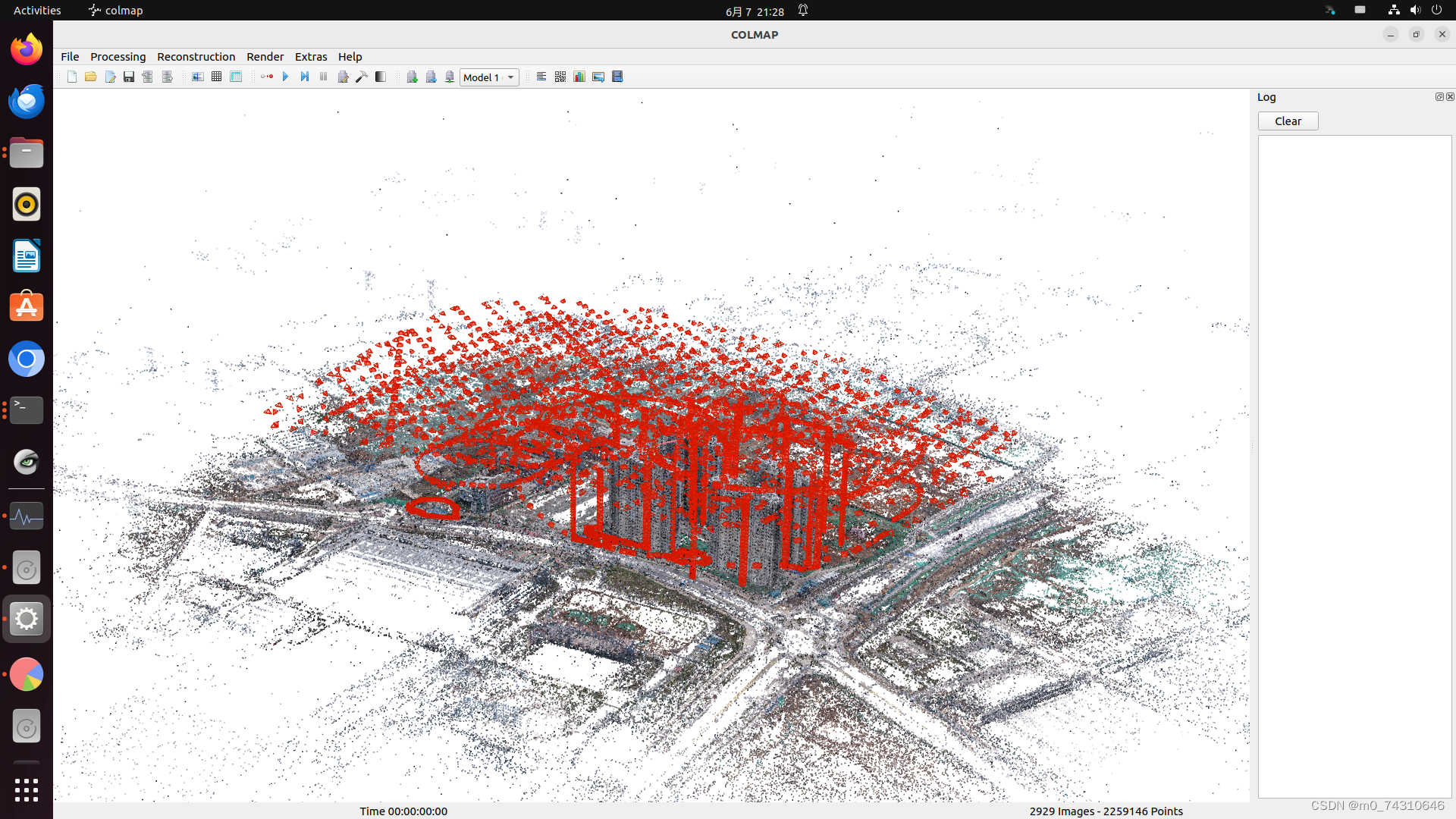Viewport: 1456px width, 819px height.
Task: Click the Export model icon
Action: (x=167, y=77)
